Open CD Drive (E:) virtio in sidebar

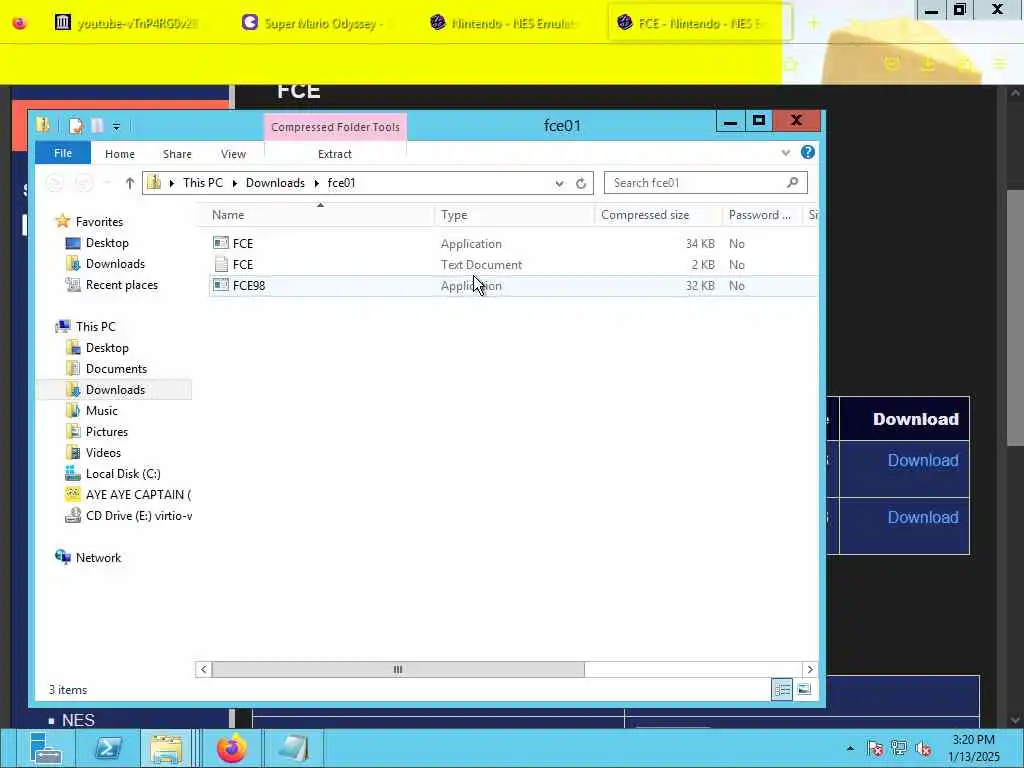click(128, 516)
